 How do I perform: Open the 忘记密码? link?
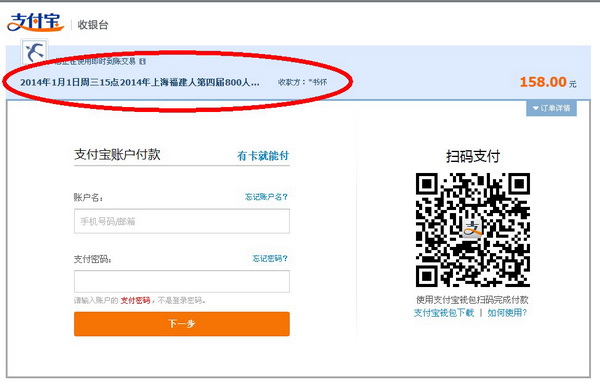(270, 259)
